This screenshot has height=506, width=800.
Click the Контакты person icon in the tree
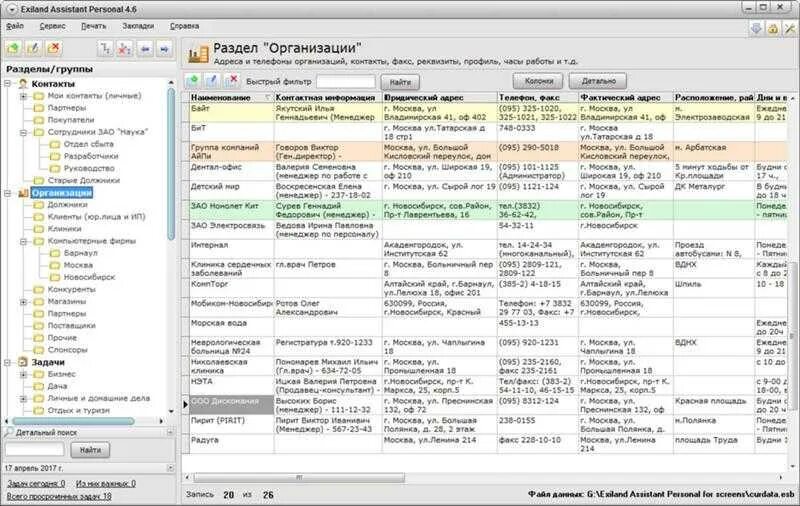(23, 84)
